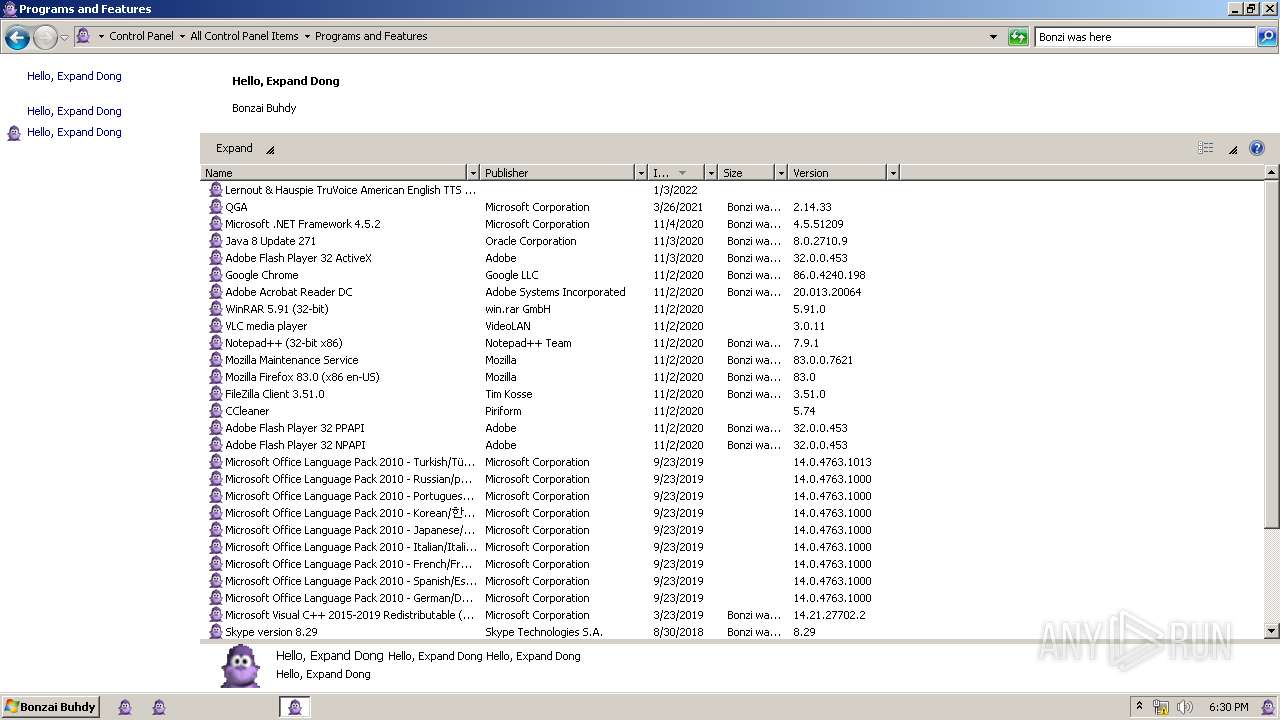Click first Bonzi taskbar quick launch icon

click(125, 707)
